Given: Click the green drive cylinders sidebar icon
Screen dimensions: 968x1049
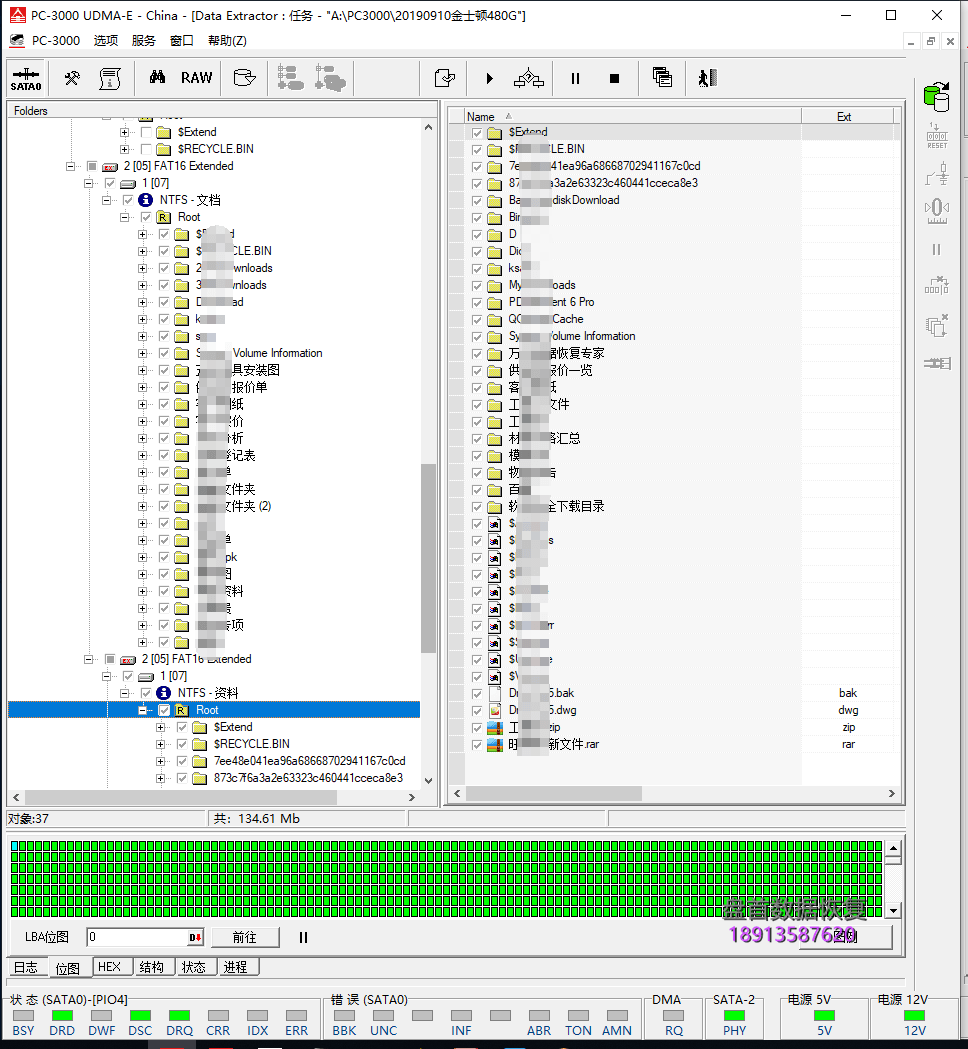Looking at the screenshot, I should (937, 96).
